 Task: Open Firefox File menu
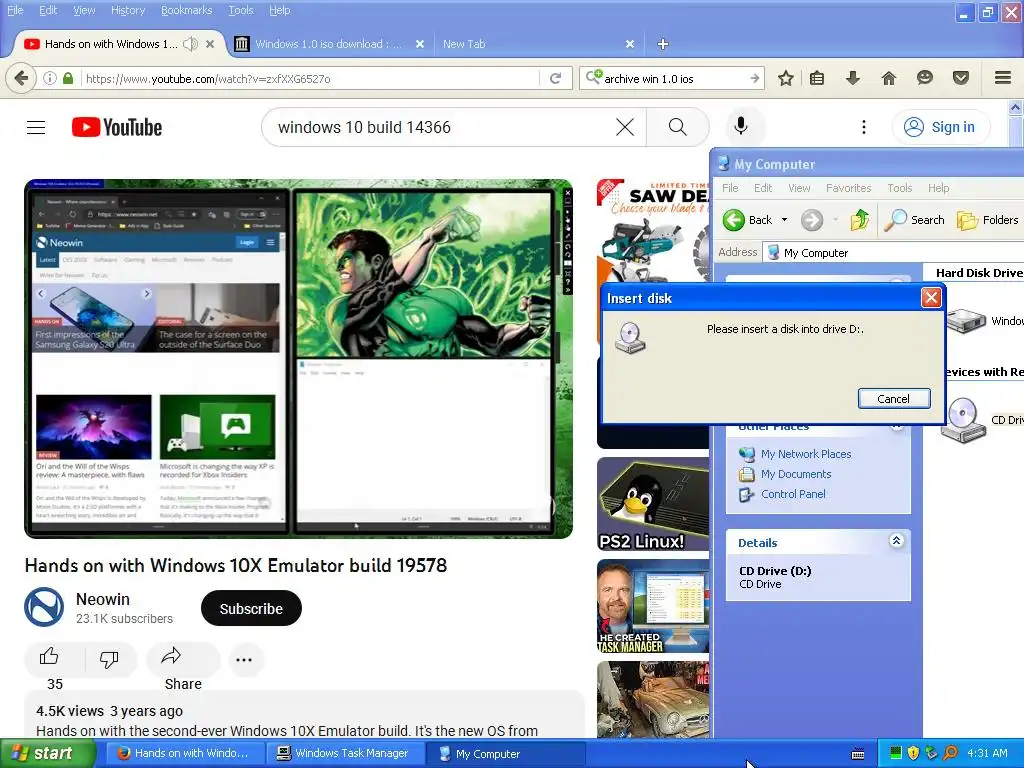15,10
